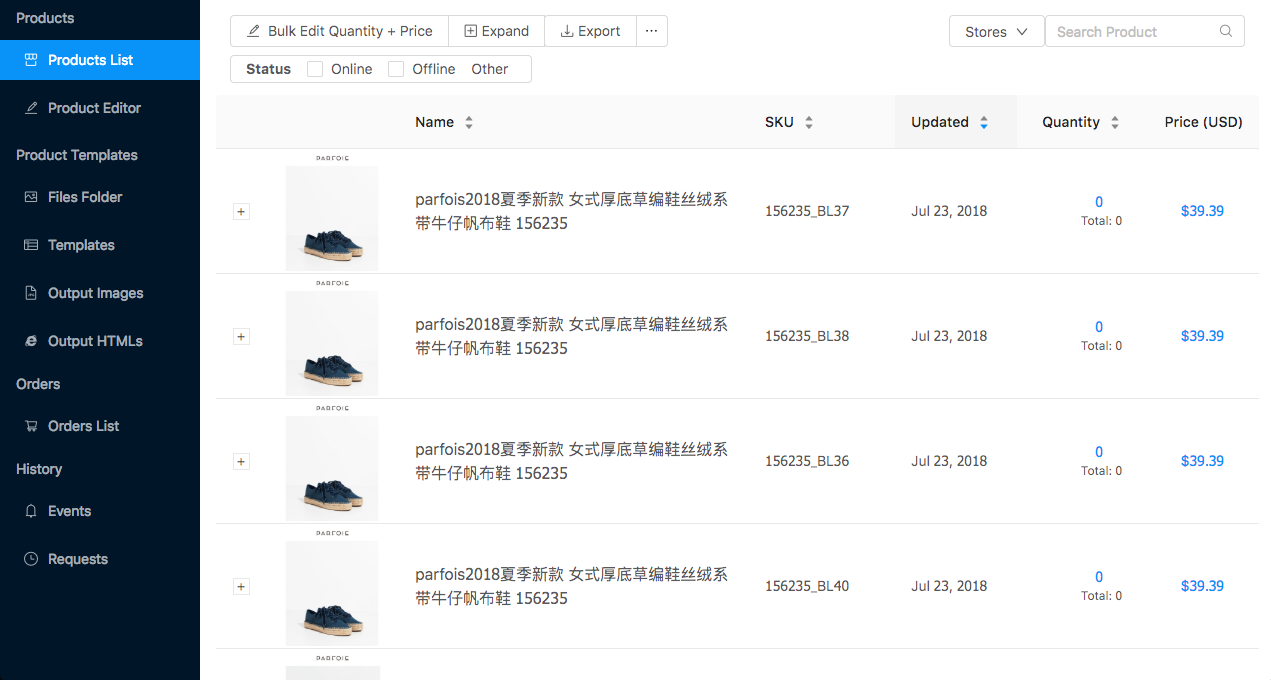Click Bulk Edit Quantity + Price button
Viewport: 1271px width, 680px height.
[339, 31]
